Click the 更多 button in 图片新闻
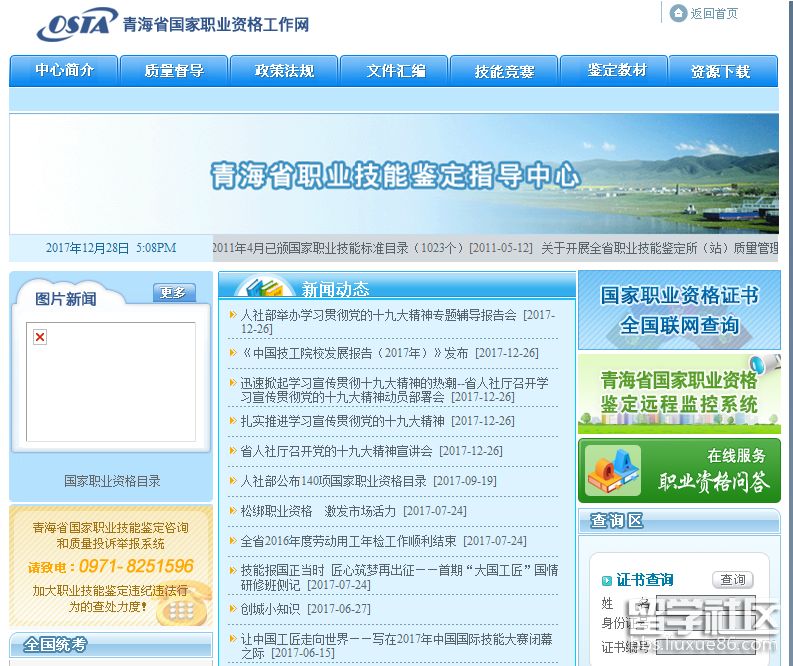793x666 pixels. pos(174,292)
